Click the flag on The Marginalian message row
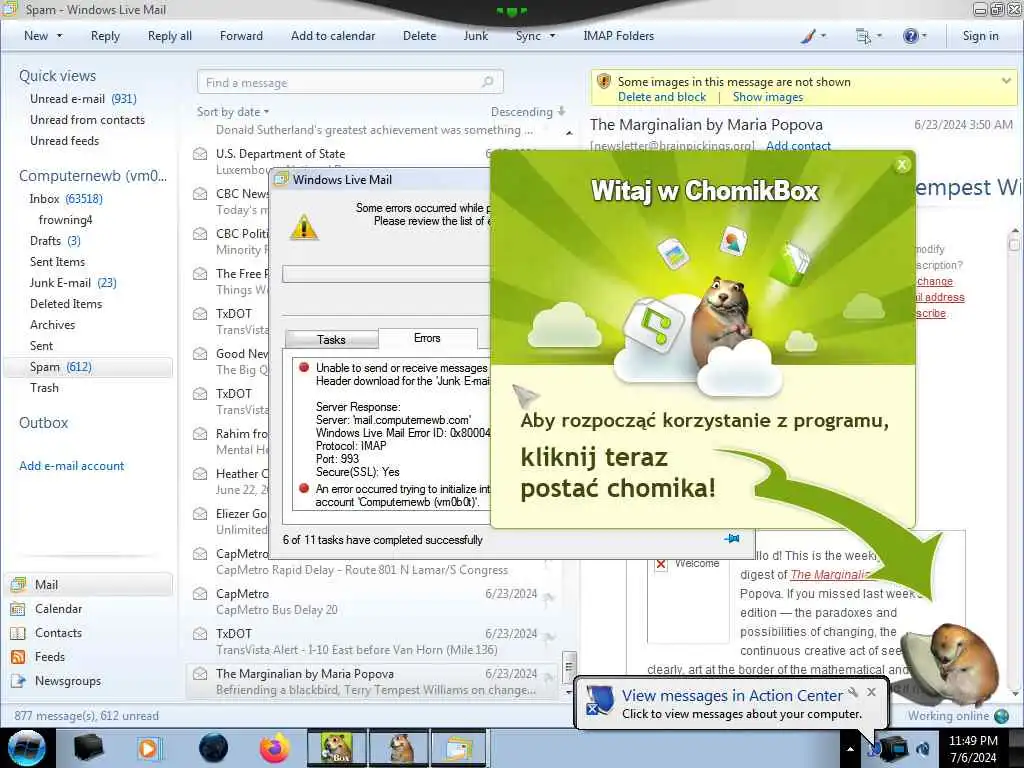 click(549, 677)
